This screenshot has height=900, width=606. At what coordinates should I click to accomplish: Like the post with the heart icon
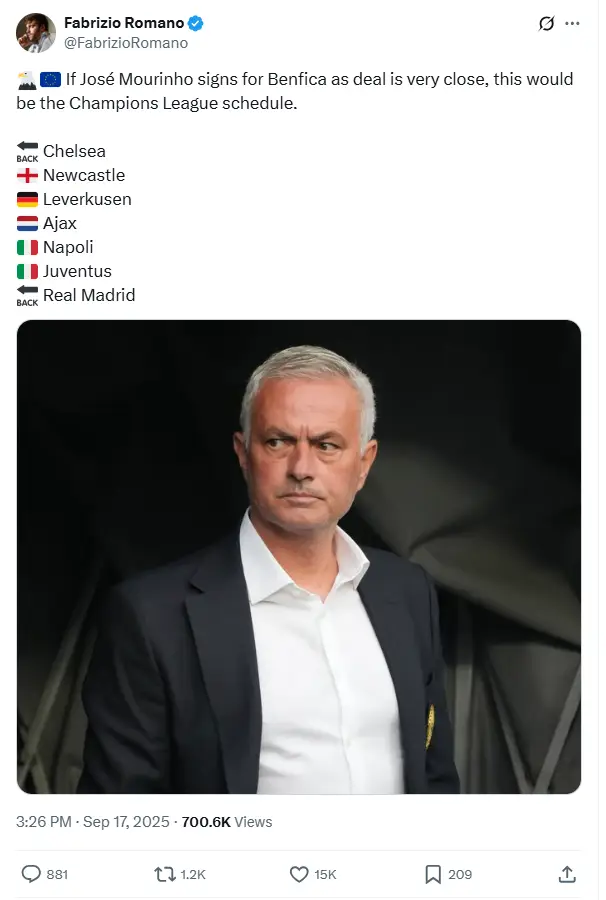[x=299, y=874]
